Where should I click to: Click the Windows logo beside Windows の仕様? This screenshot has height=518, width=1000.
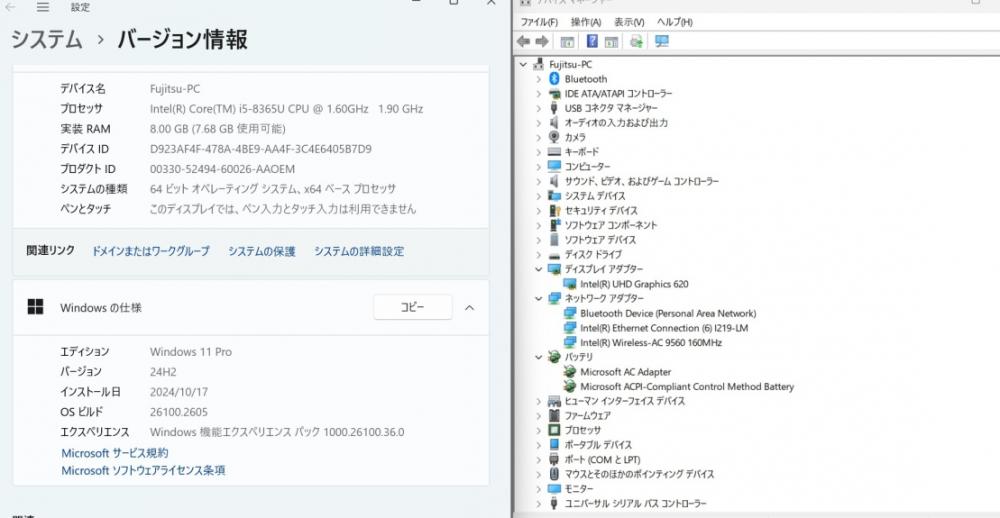pyautogui.click(x=36, y=307)
